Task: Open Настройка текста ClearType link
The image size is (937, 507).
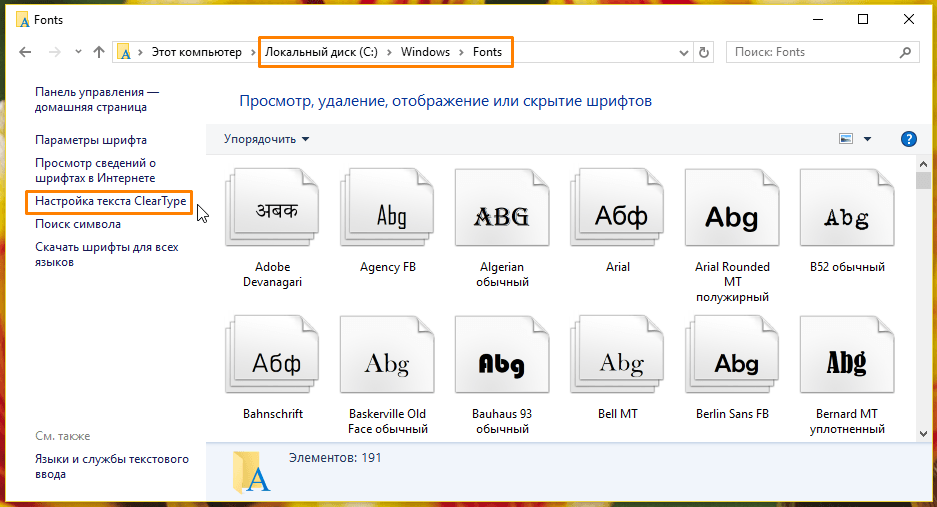Action: (x=110, y=201)
